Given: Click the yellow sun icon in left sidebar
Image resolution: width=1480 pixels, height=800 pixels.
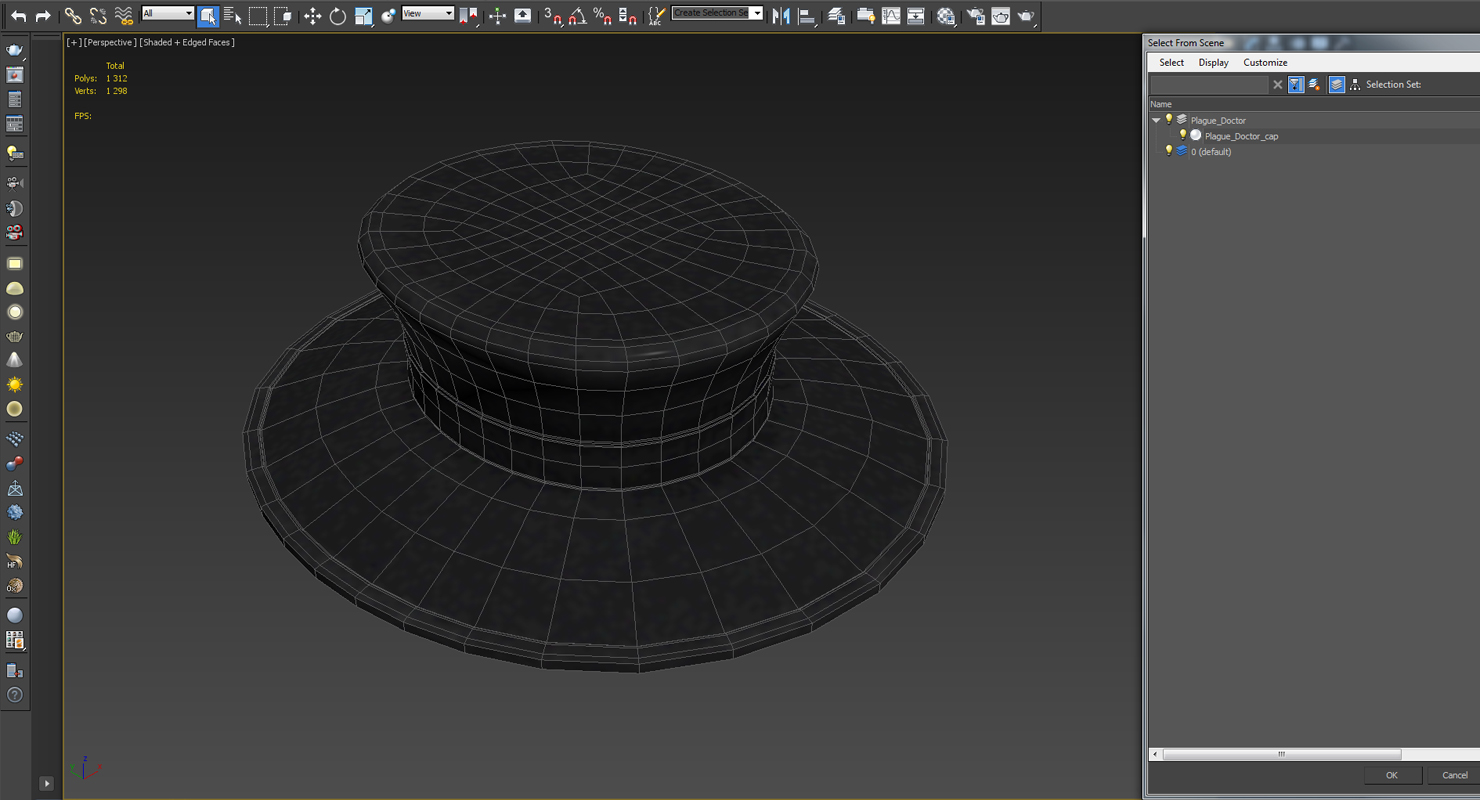Looking at the screenshot, I should [x=14, y=385].
